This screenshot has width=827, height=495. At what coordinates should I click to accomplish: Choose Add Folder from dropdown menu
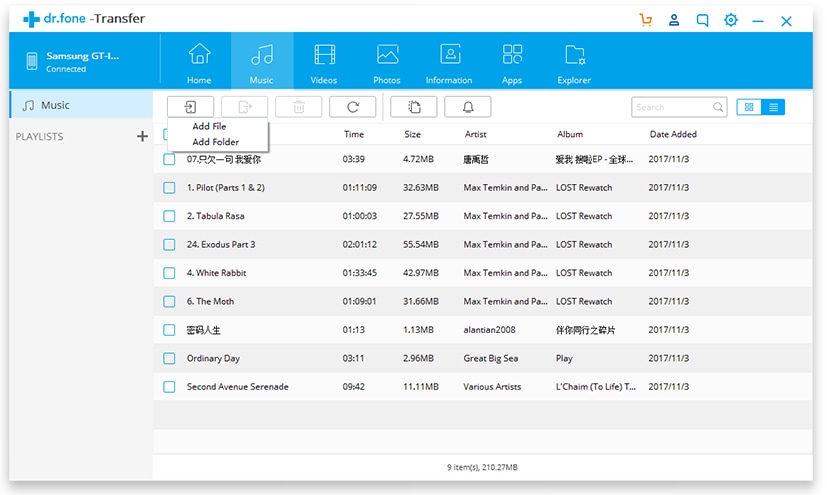coord(215,142)
